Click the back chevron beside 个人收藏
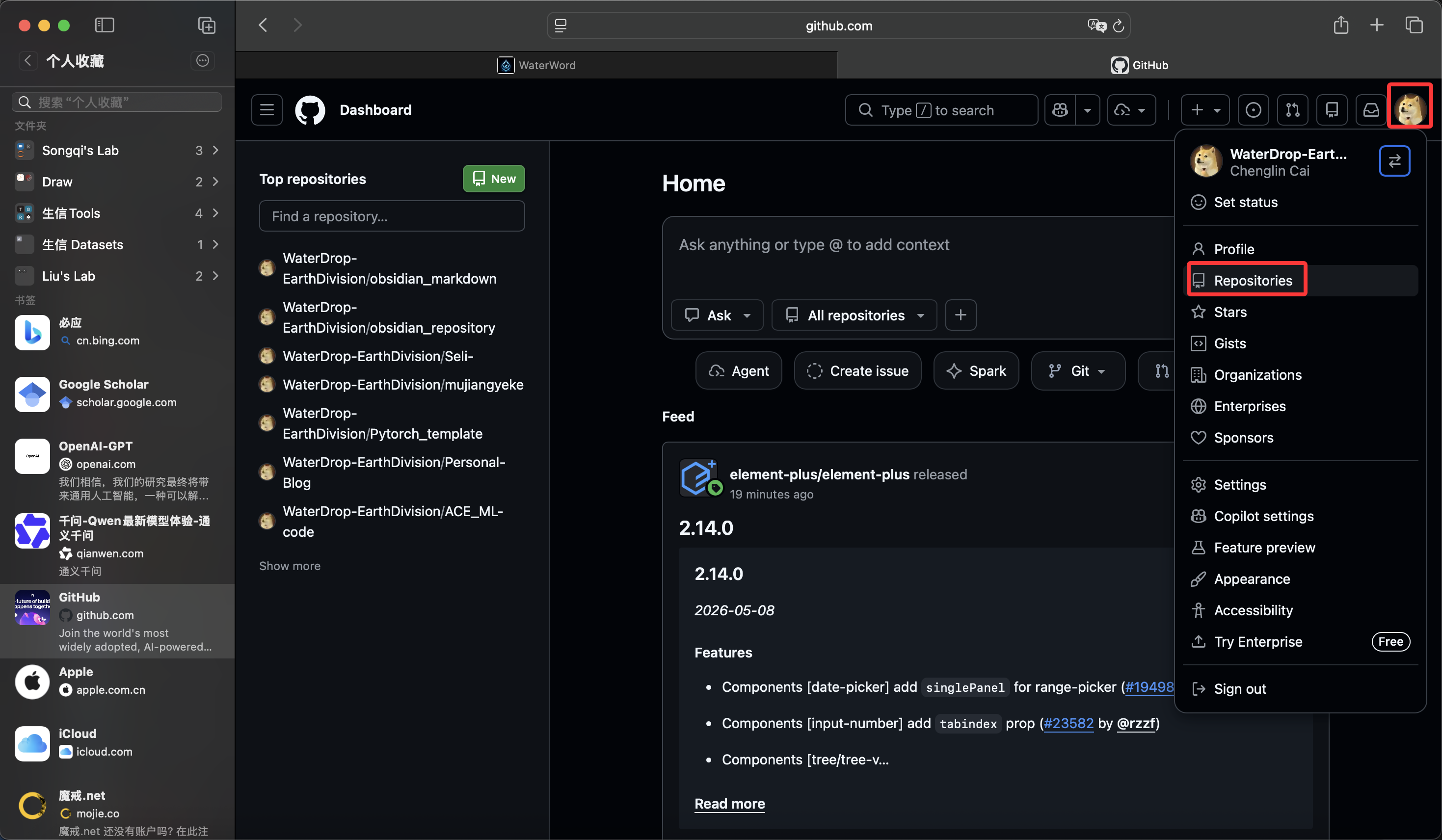This screenshot has width=1442, height=840. click(x=27, y=61)
